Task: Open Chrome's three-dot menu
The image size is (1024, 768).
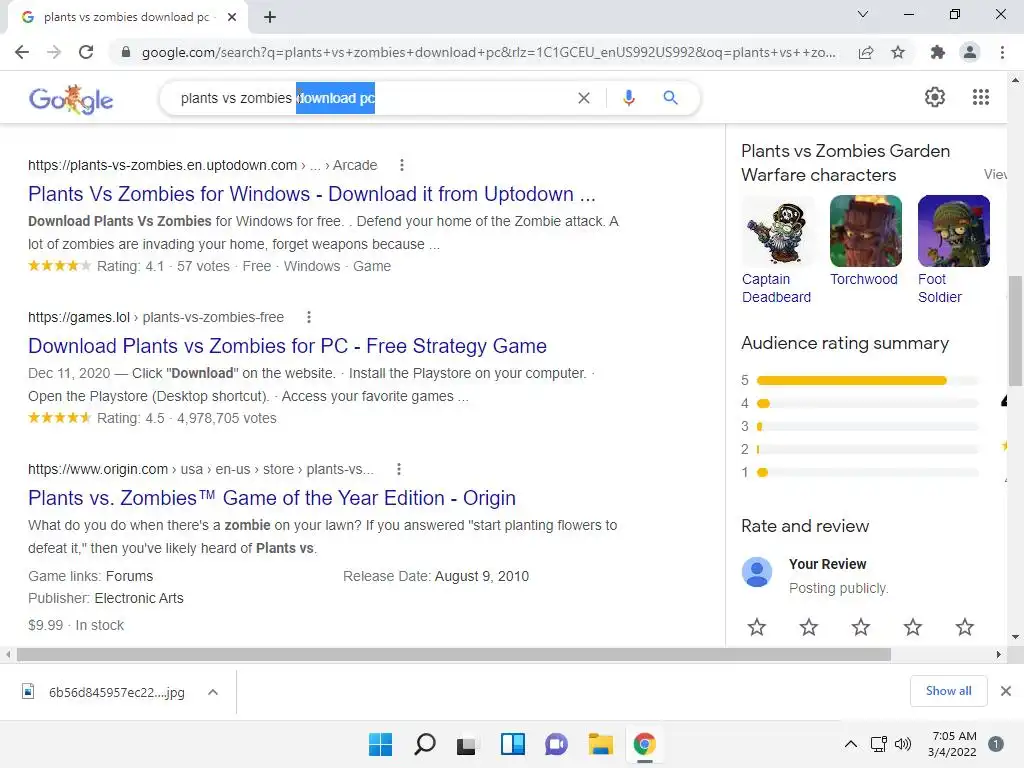Action: 1002,52
